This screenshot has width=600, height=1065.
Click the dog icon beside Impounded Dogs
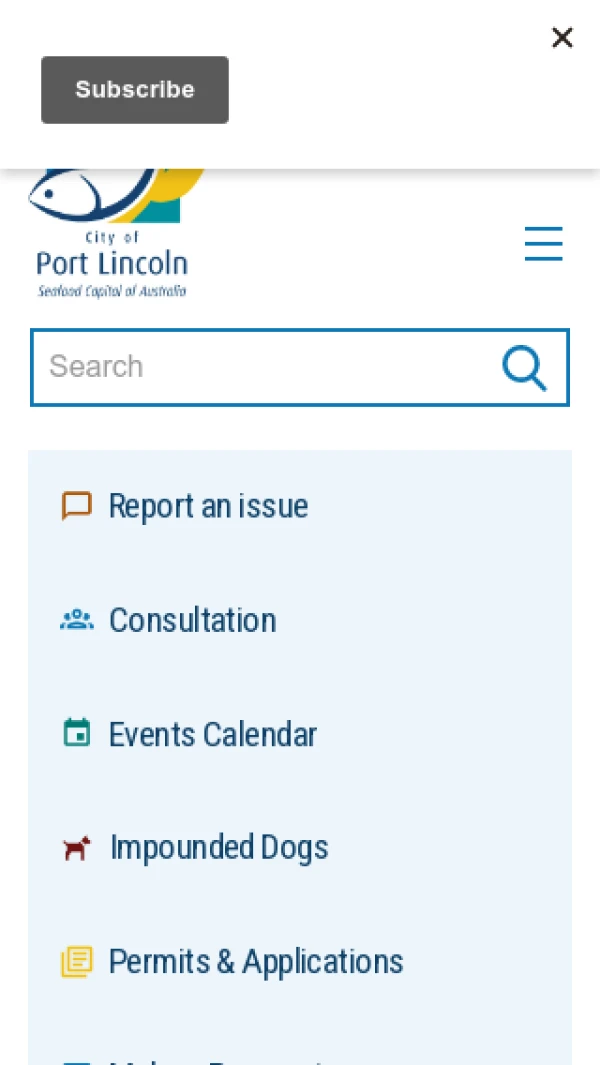coord(76,848)
